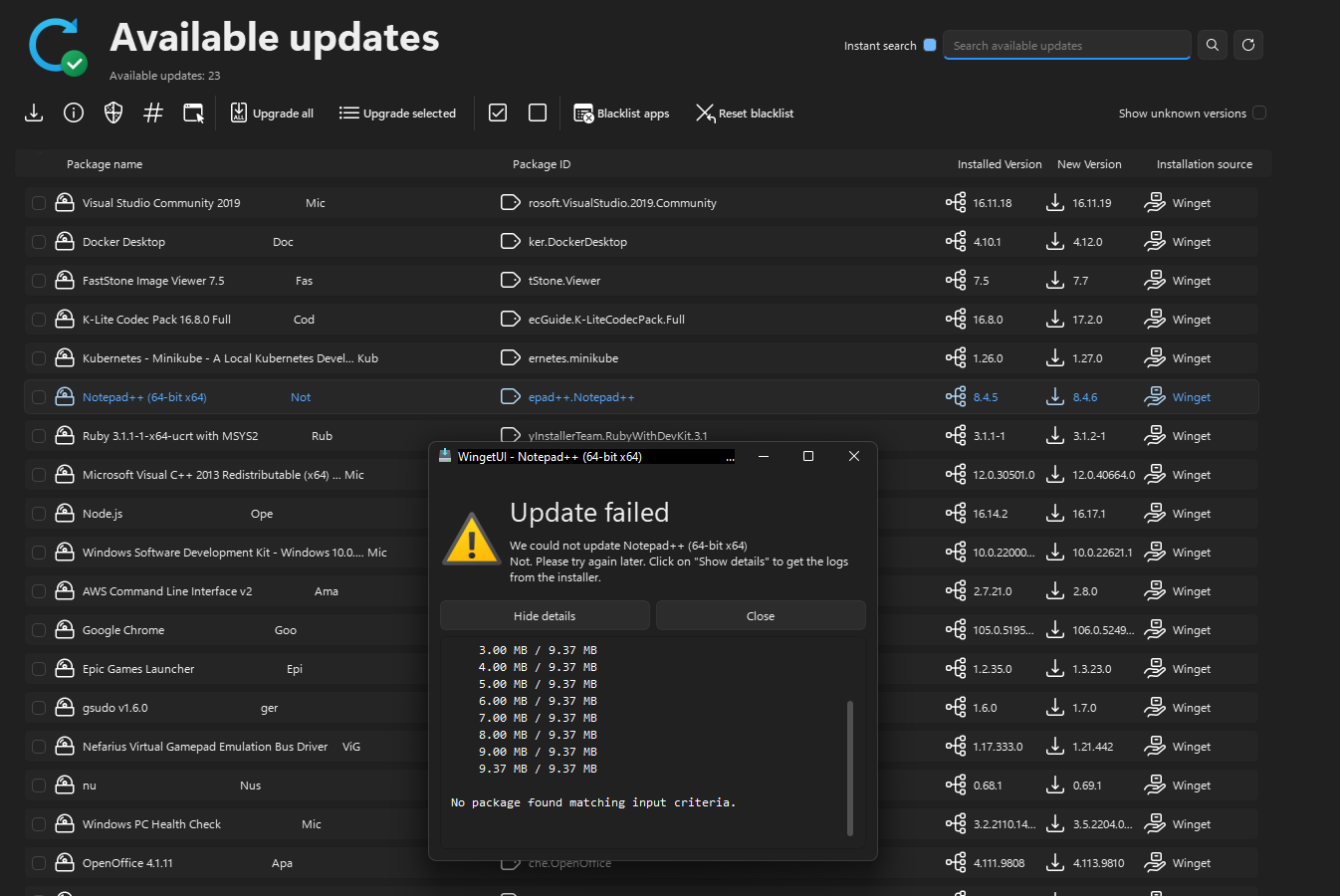
Task: Check the select all checkbox in the toolbar
Action: tap(497, 112)
